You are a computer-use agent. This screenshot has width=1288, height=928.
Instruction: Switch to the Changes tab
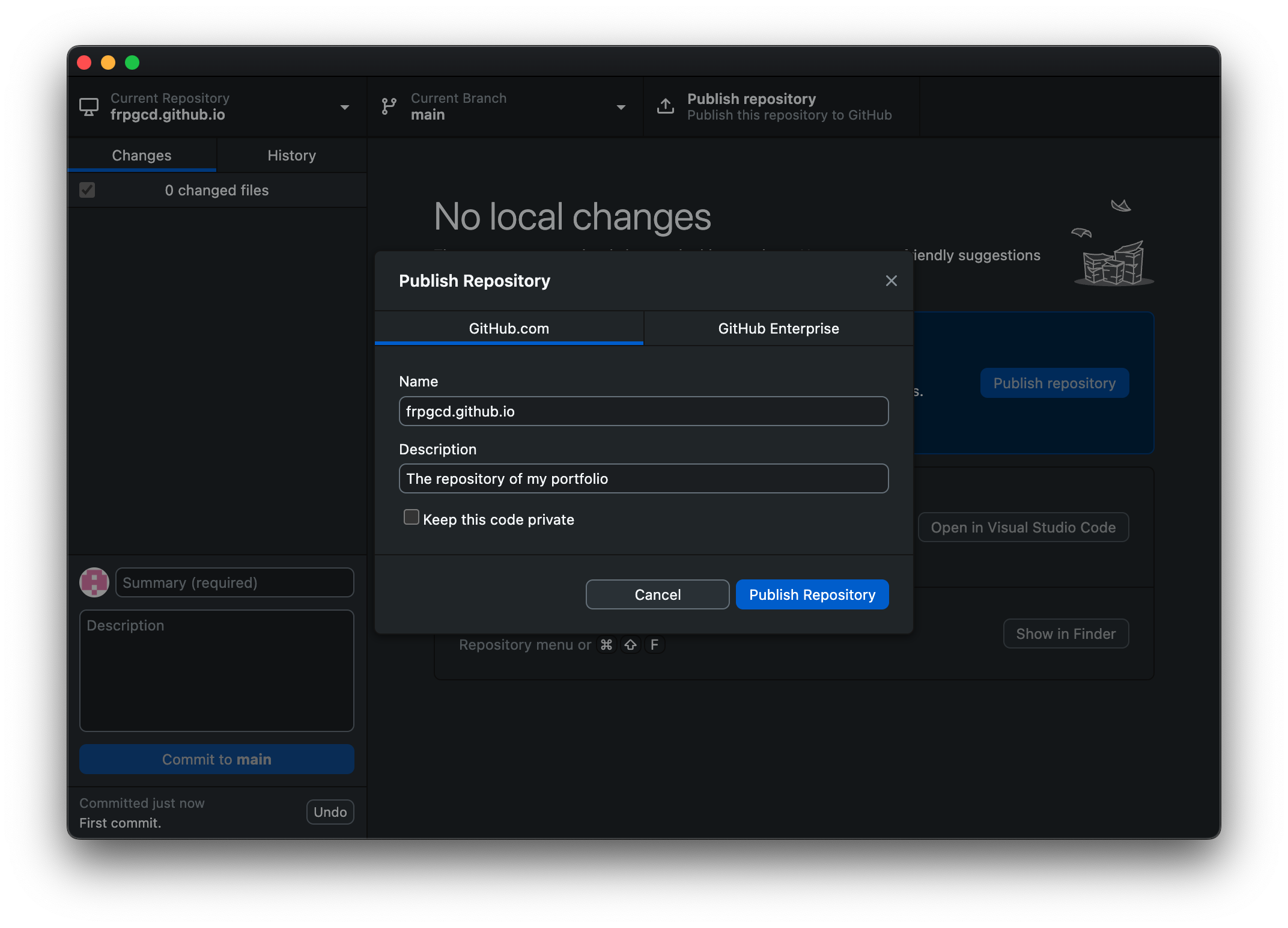tap(142, 155)
